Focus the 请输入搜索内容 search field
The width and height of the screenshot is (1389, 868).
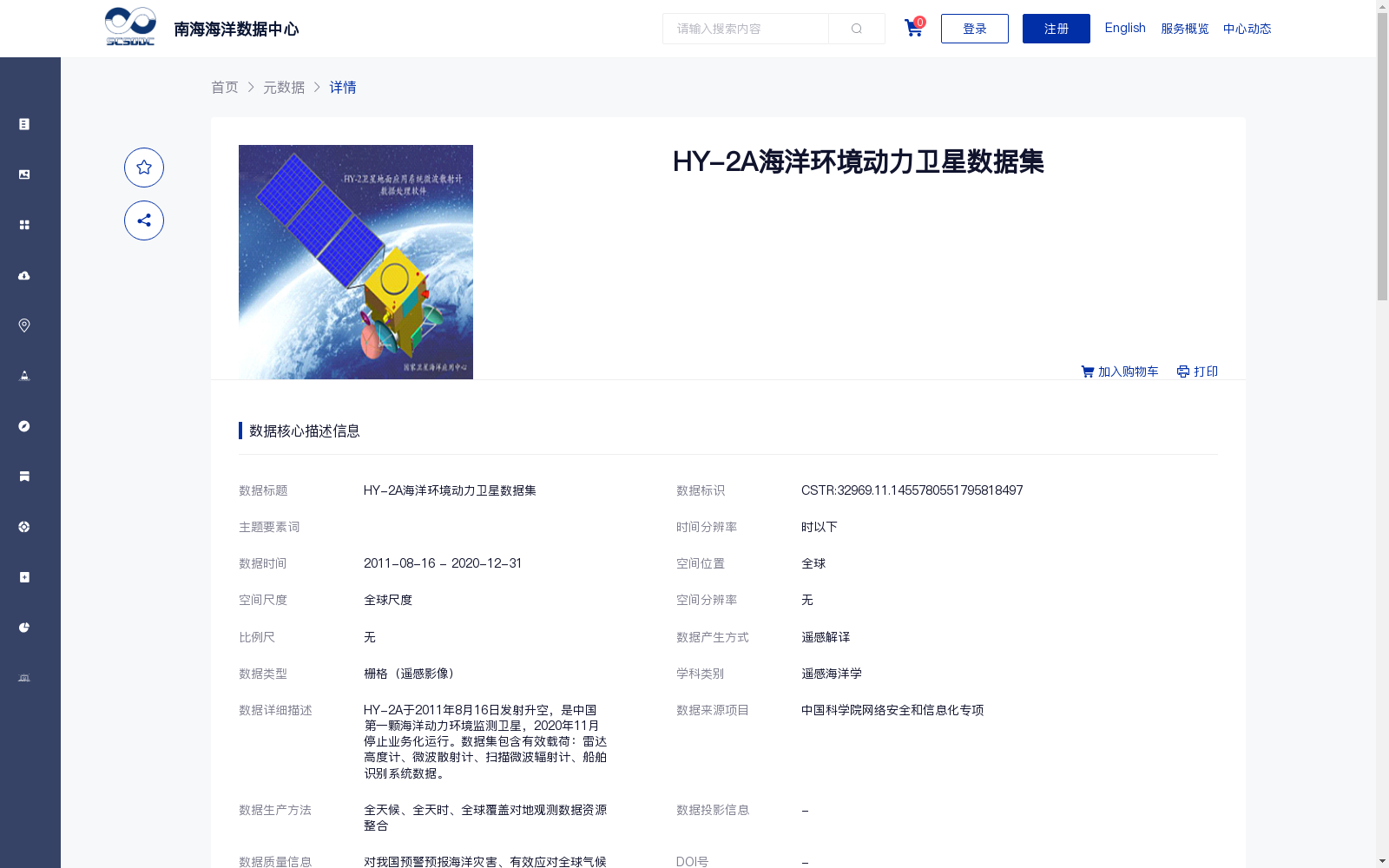(x=746, y=29)
